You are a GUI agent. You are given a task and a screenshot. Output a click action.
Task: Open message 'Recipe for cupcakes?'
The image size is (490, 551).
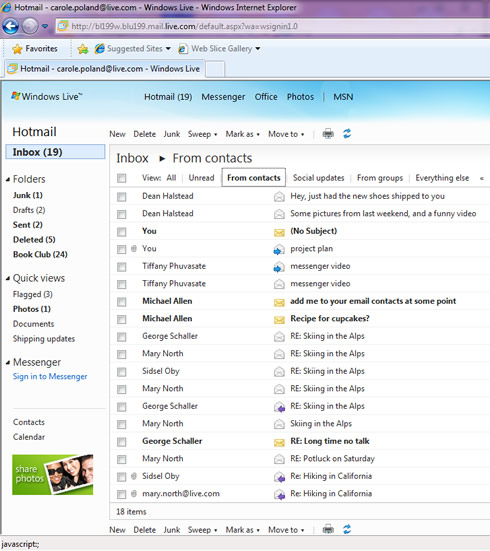[x=330, y=319]
